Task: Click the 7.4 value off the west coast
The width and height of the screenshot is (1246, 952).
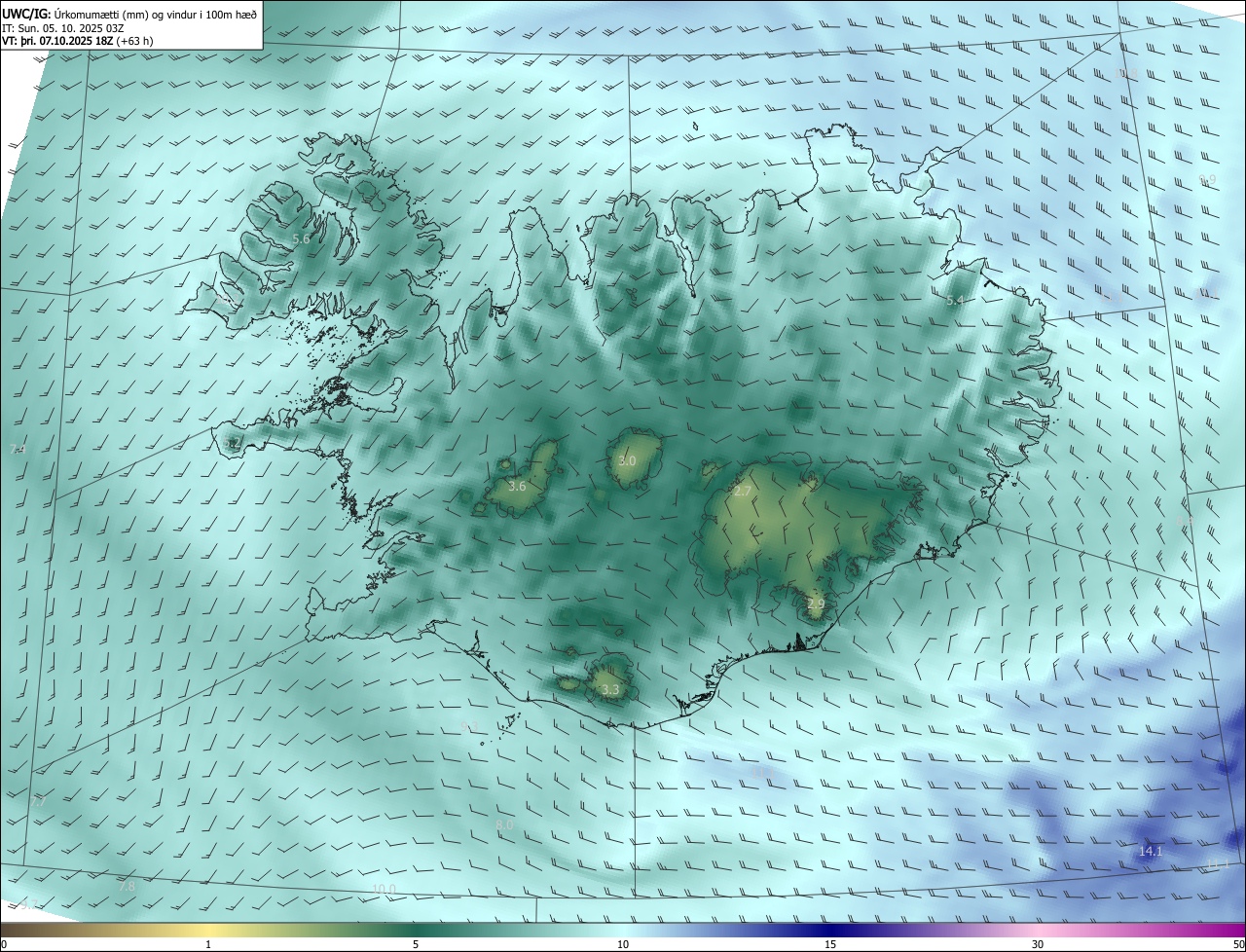Action: (18, 450)
